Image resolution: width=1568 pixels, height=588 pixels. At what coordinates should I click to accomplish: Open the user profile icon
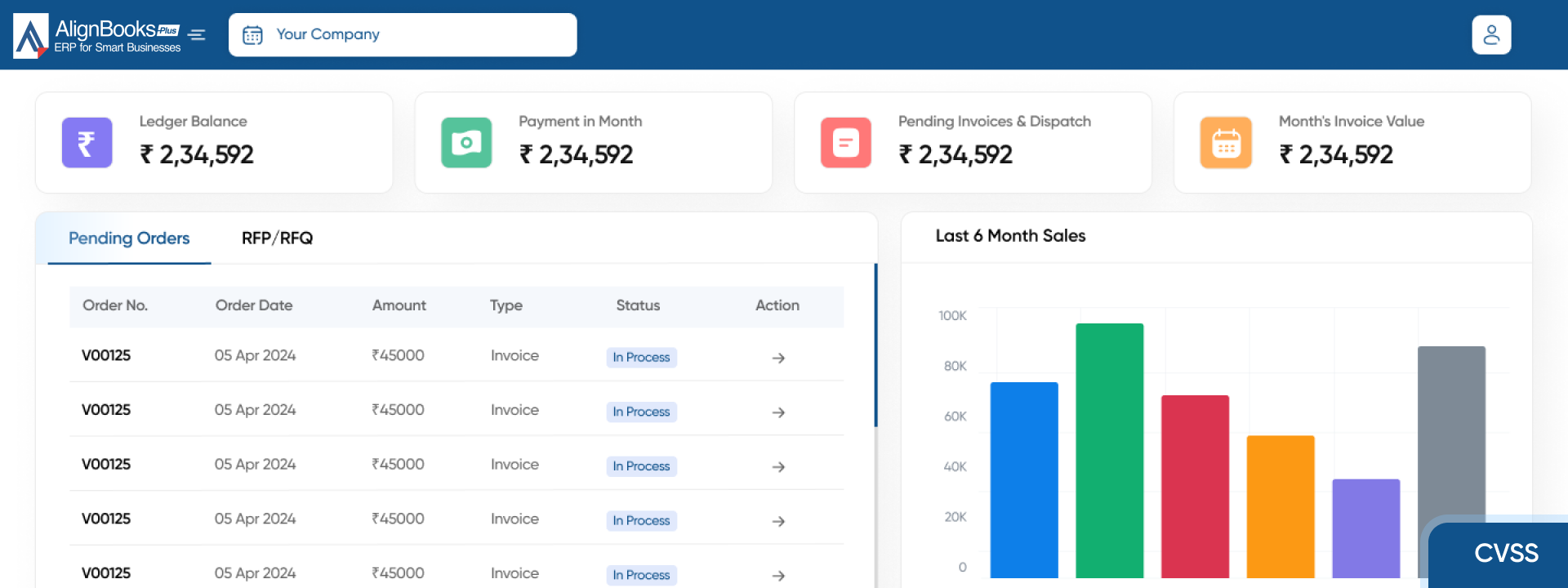[1491, 35]
